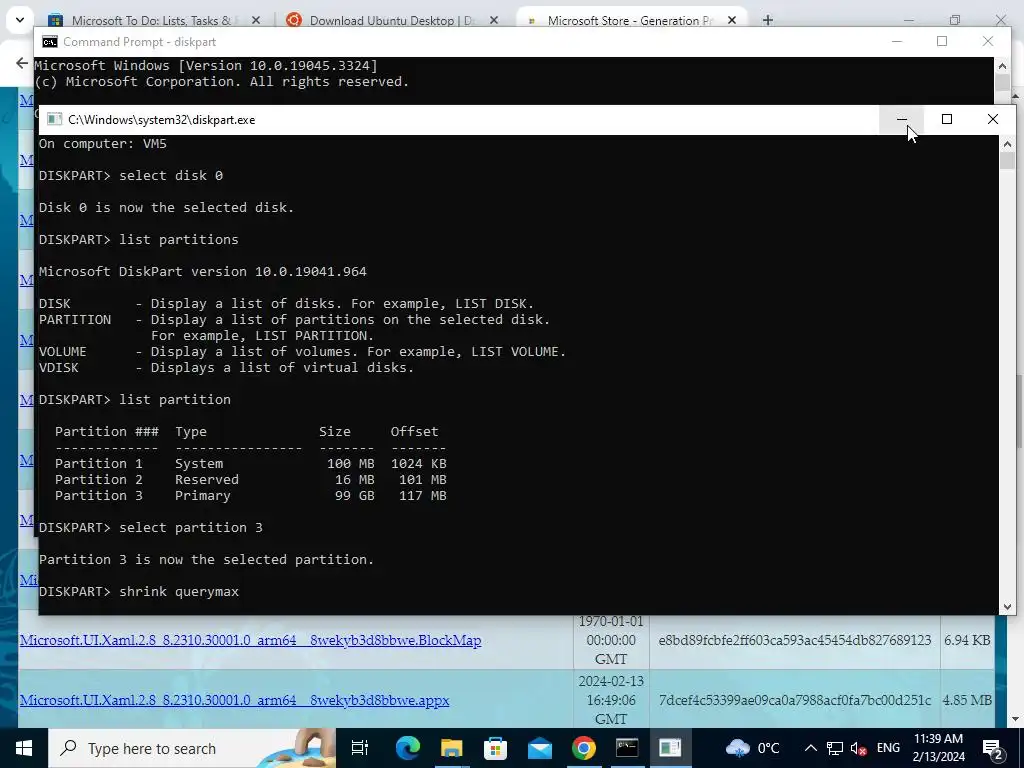Switch to Command Prompt taskbar icon
The height and width of the screenshot is (768, 1024).
pyautogui.click(x=627, y=748)
